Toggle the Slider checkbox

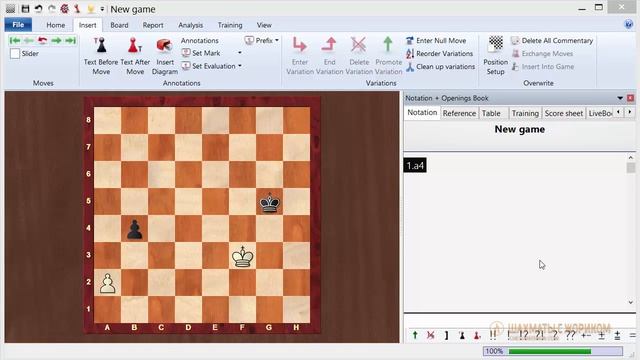(x=15, y=53)
